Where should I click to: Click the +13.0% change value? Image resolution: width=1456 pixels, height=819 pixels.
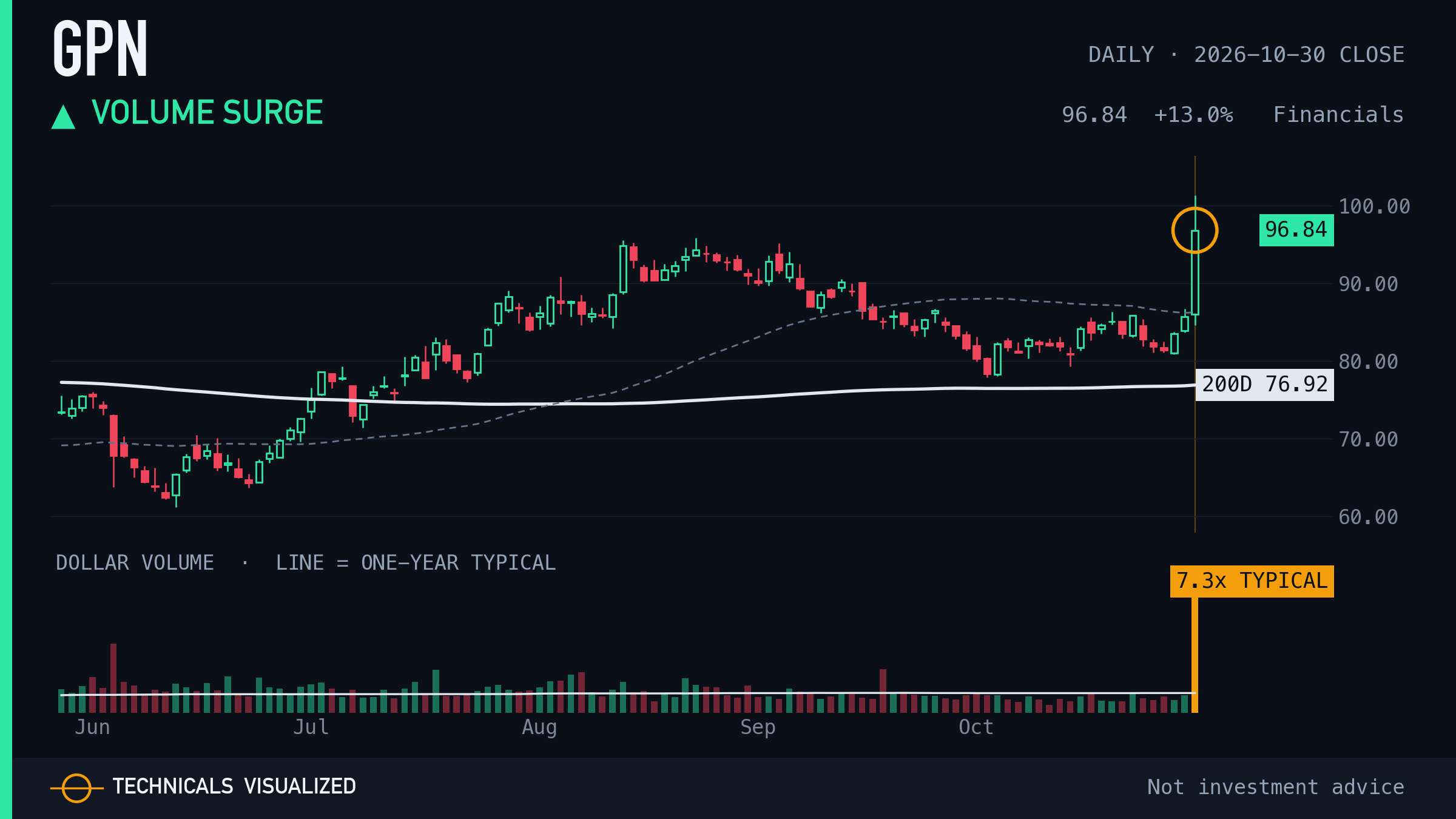click(1193, 115)
